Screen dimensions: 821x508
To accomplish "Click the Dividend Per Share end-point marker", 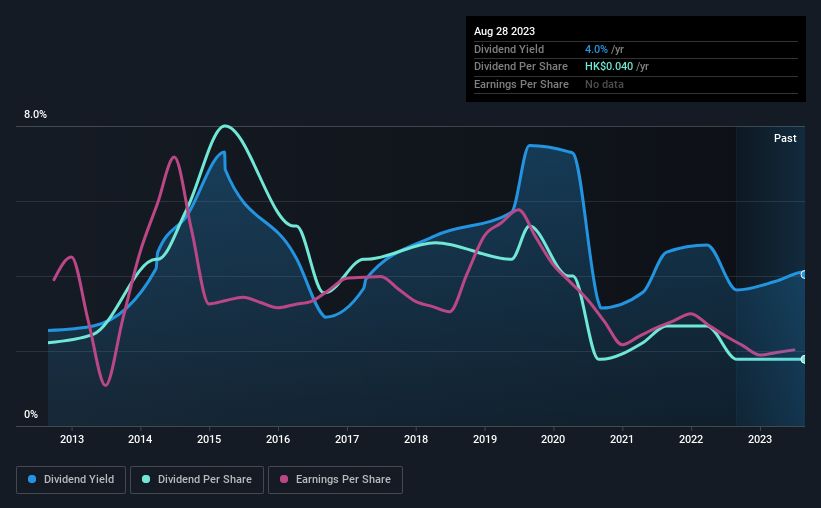I will (804, 359).
